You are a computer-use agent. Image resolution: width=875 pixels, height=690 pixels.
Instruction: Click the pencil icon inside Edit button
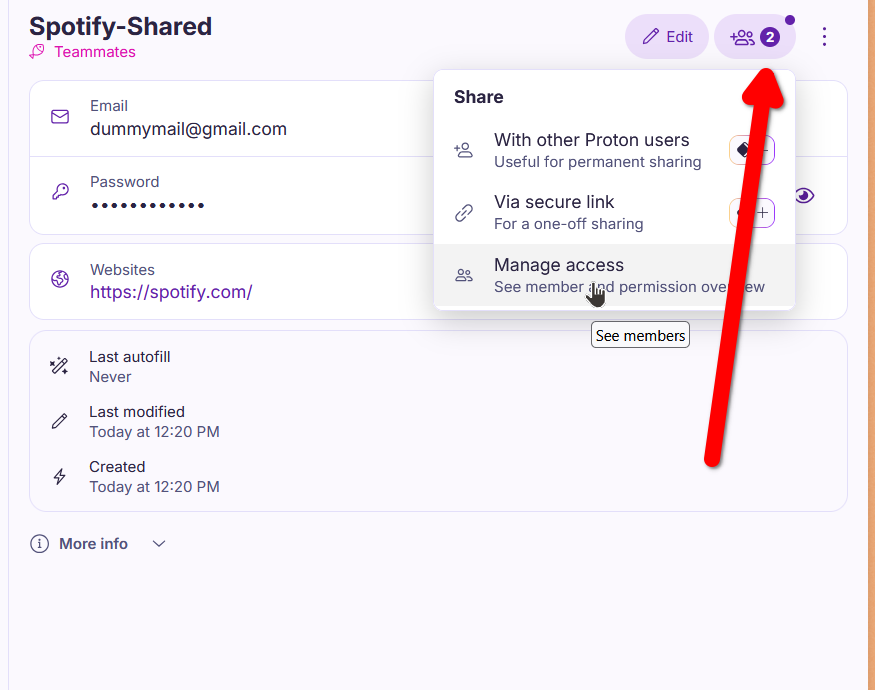pyautogui.click(x=651, y=37)
